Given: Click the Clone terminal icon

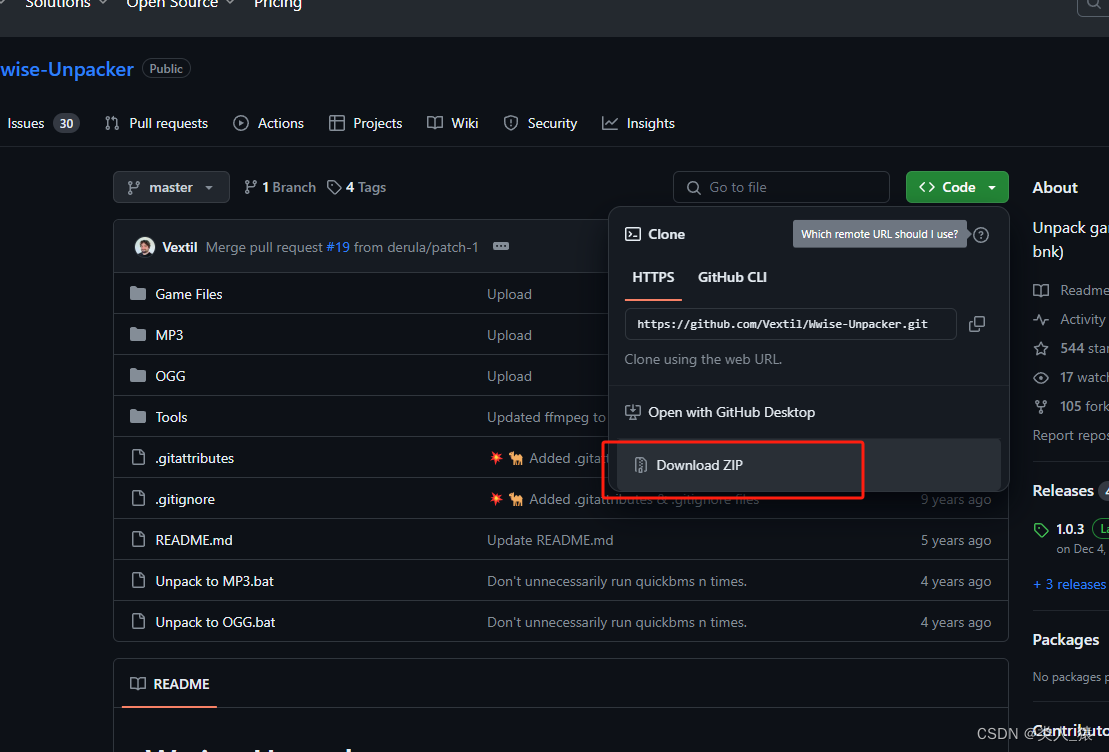Looking at the screenshot, I should click(633, 234).
